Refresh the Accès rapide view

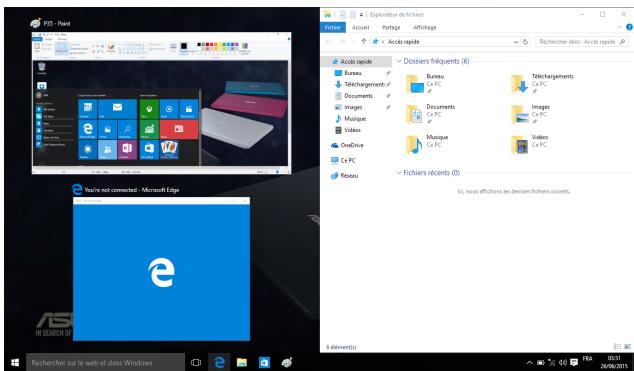525,42
